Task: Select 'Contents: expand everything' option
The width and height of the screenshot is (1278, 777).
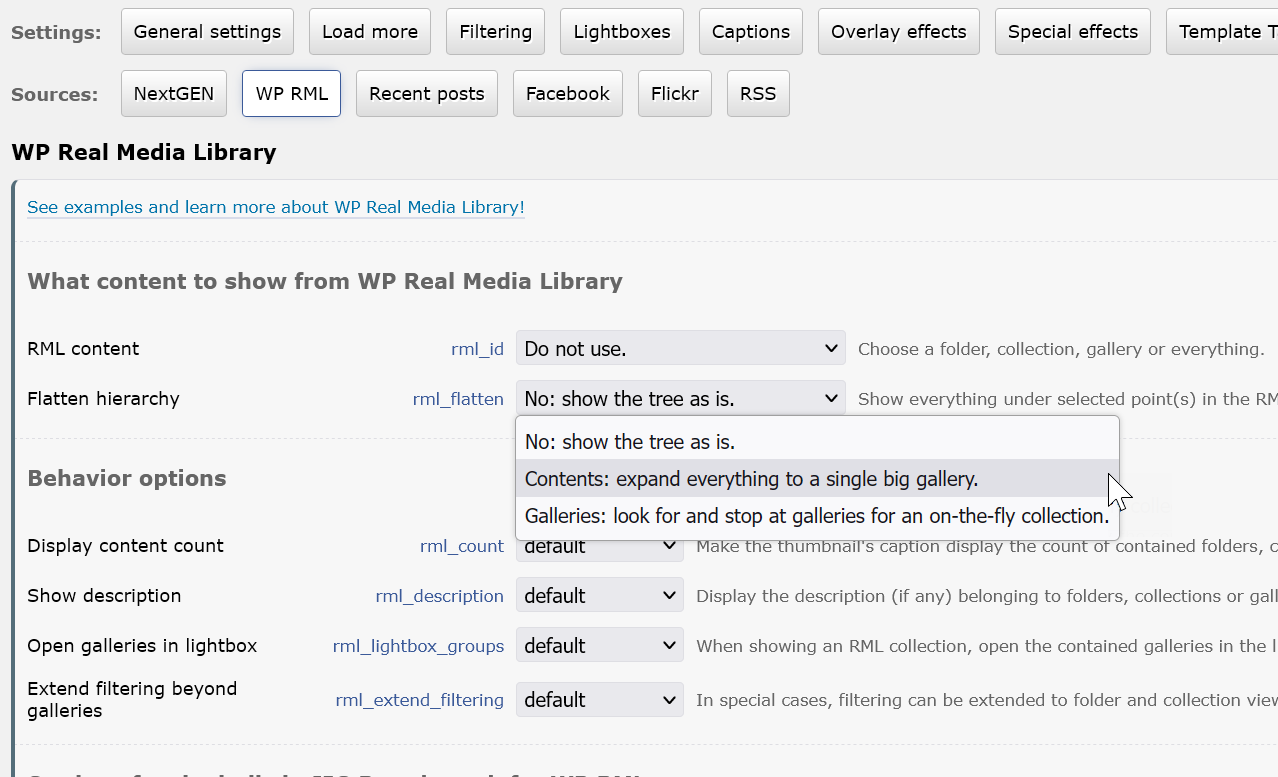Action: 750,479
